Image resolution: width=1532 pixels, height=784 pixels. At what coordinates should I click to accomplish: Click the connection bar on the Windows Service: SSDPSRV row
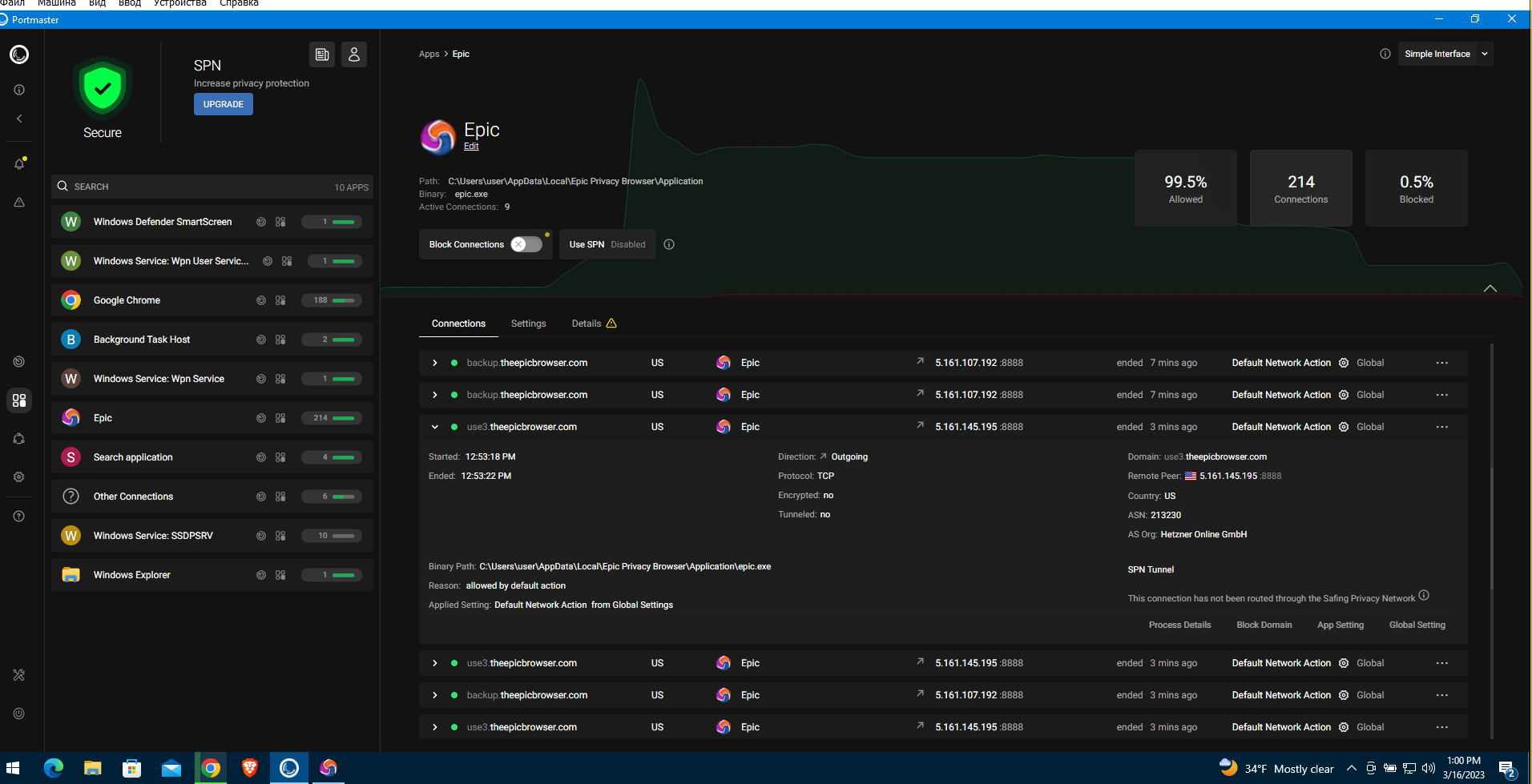click(x=332, y=536)
